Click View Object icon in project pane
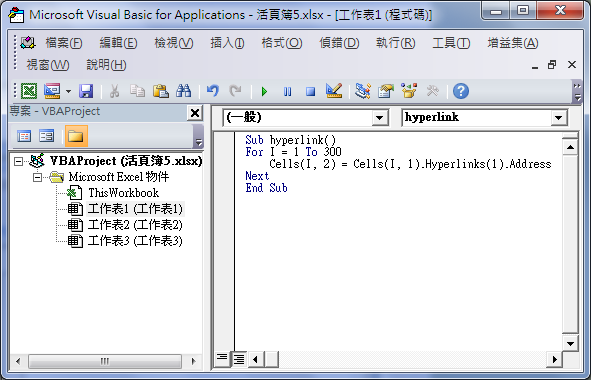This screenshot has width=591, height=380. coord(46,136)
